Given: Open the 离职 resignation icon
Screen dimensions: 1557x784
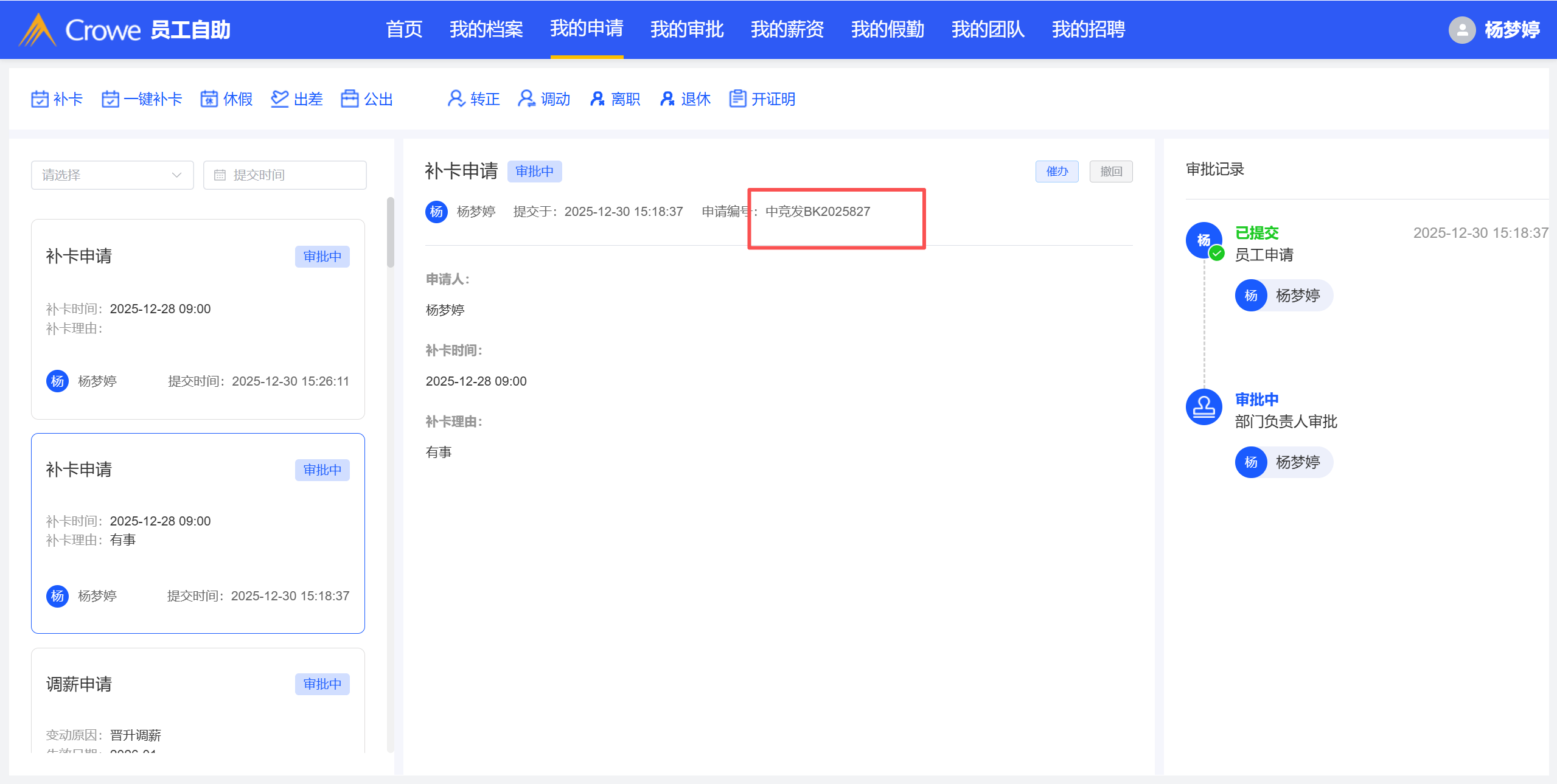Looking at the screenshot, I should pyautogui.click(x=597, y=99).
